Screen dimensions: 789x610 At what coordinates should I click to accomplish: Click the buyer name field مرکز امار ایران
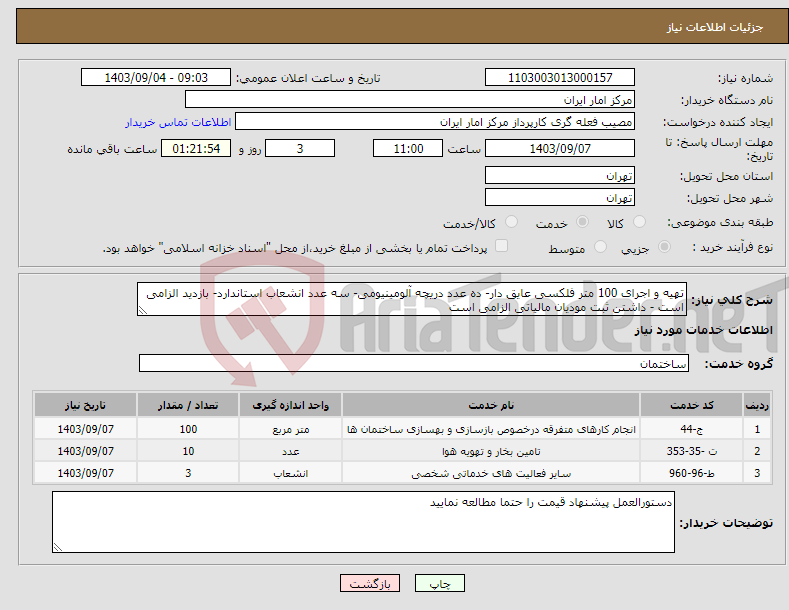pyautogui.click(x=410, y=100)
